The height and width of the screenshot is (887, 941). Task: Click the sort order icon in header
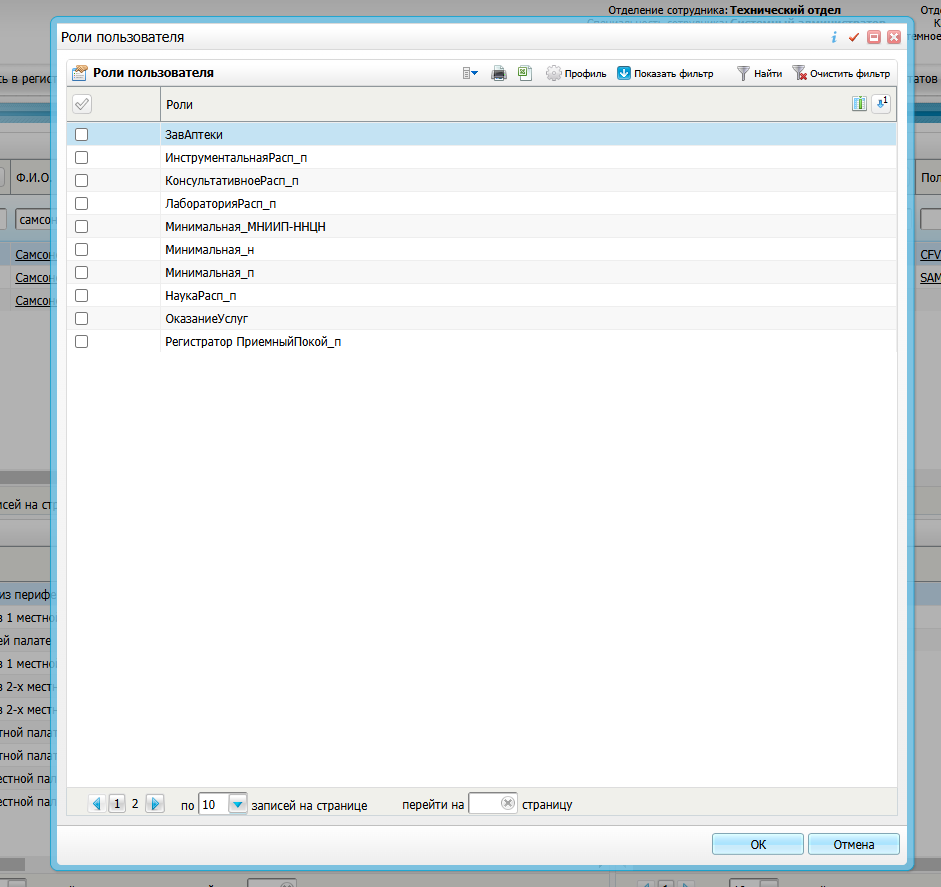tap(881, 104)
